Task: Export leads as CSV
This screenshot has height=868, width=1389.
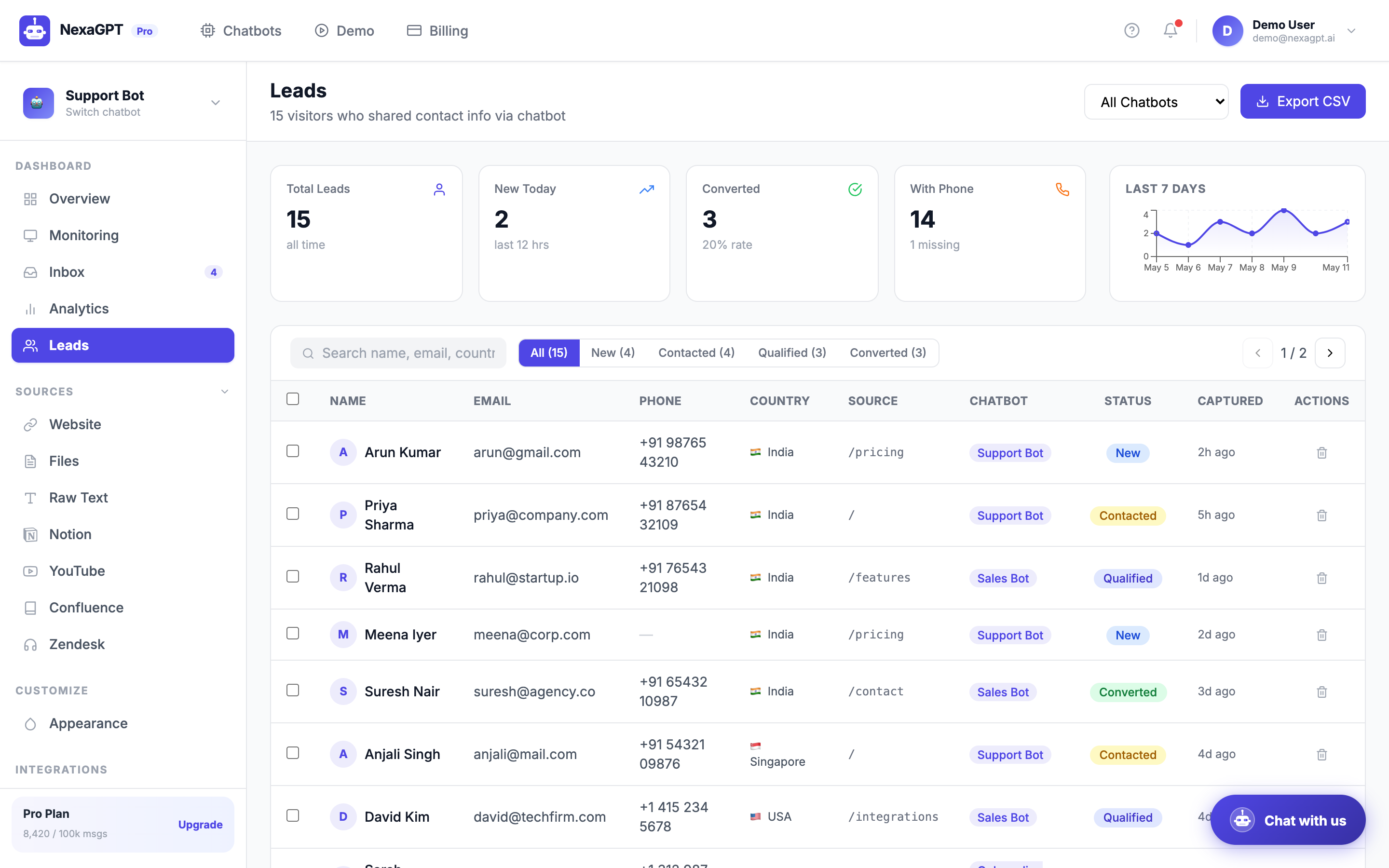Action: (1302, 102)
